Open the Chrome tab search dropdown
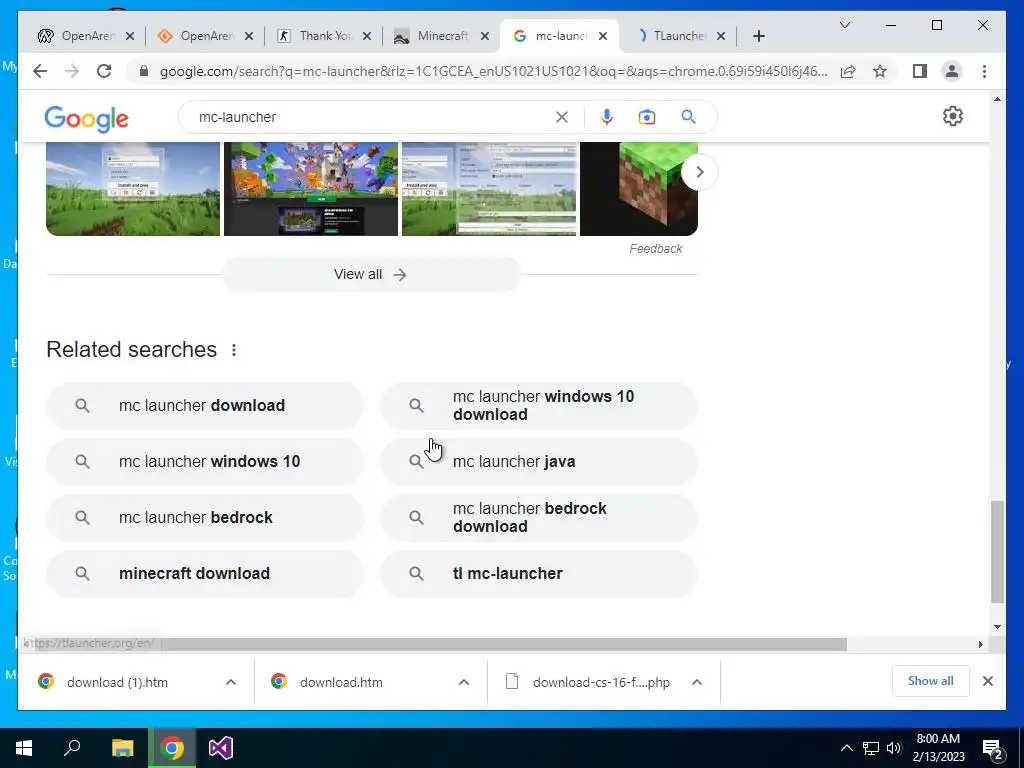This screenshot has height=768, width=1024. [844, 25]
